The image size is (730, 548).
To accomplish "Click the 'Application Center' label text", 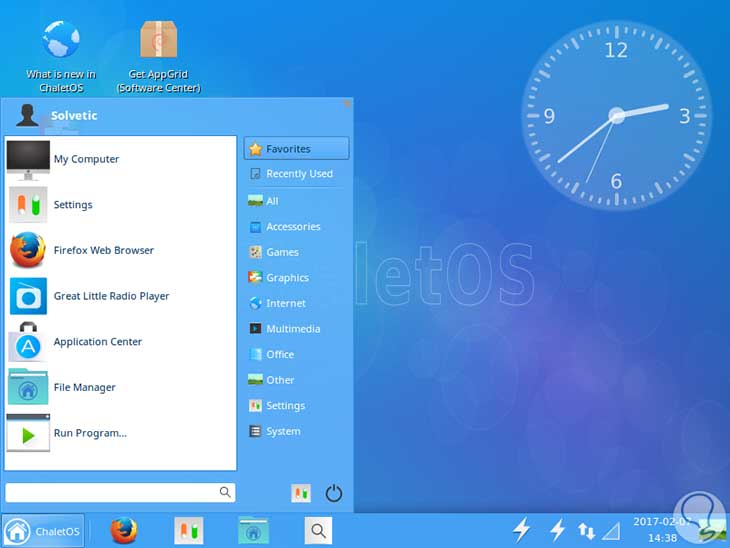I will 98,342.
